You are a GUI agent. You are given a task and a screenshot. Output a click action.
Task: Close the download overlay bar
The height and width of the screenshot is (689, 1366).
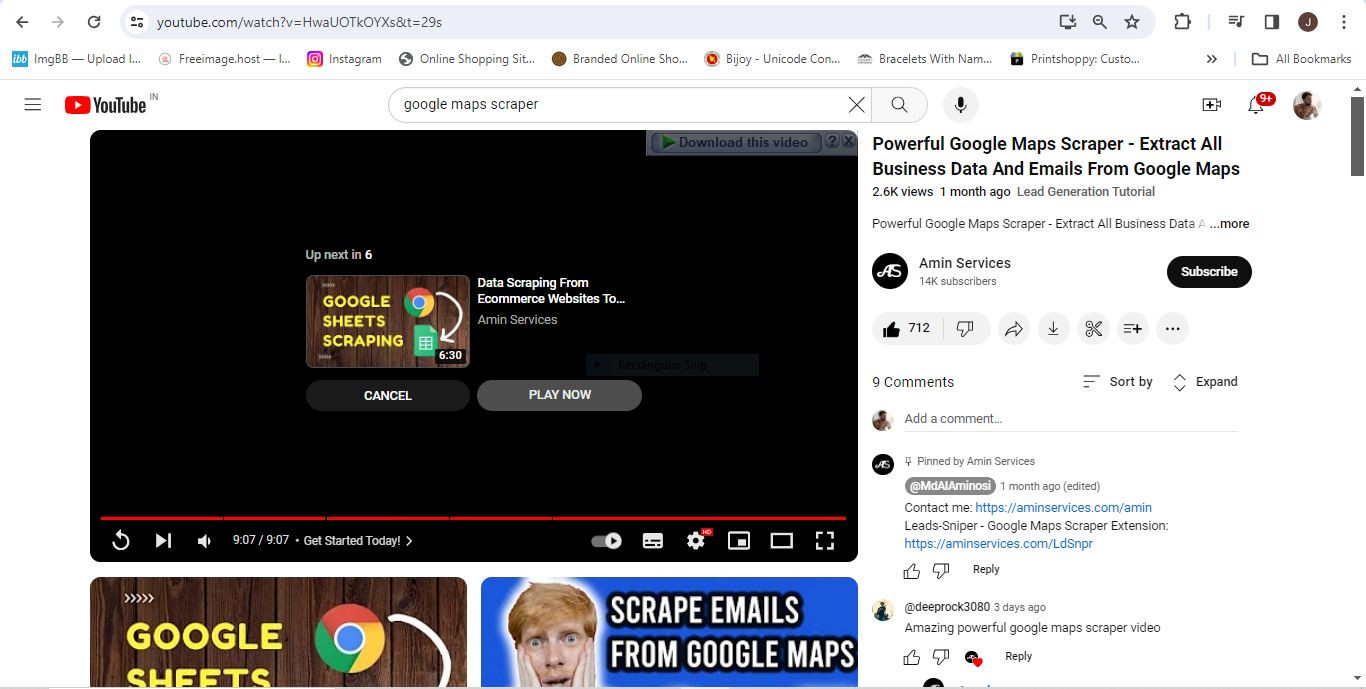point(849,142)
